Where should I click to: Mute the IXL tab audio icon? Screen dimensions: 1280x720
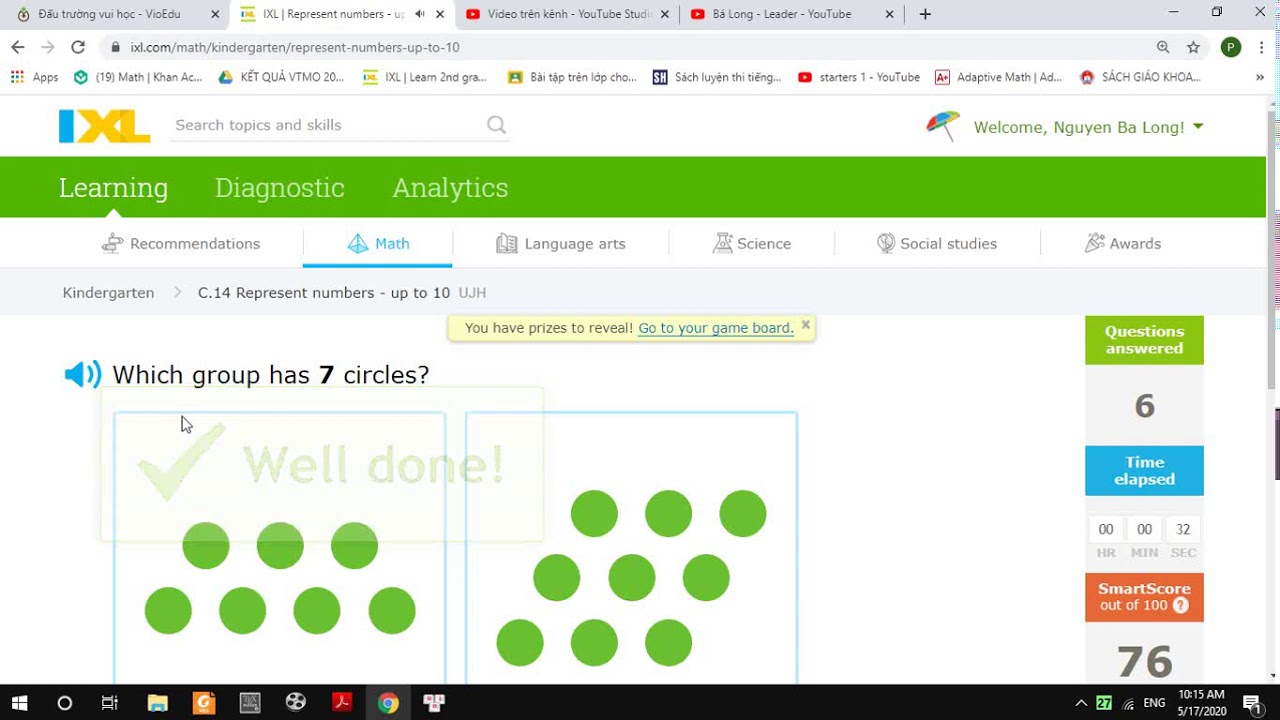pos(420,14)
